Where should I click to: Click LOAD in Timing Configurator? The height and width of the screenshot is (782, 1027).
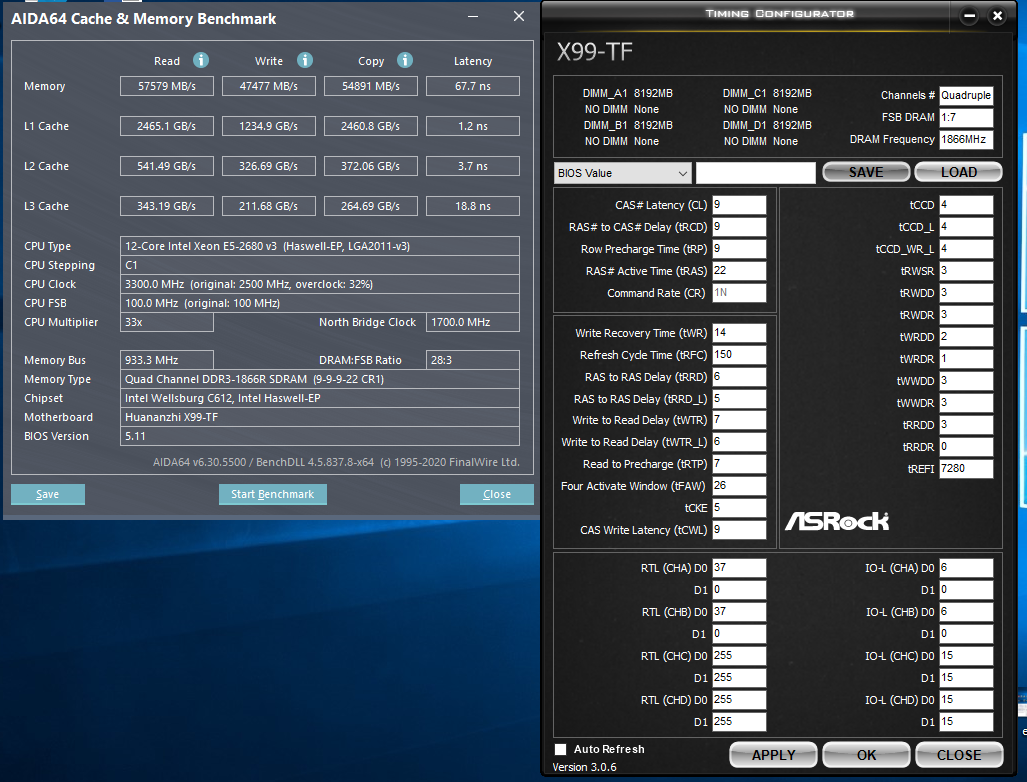tap(958, 172)
